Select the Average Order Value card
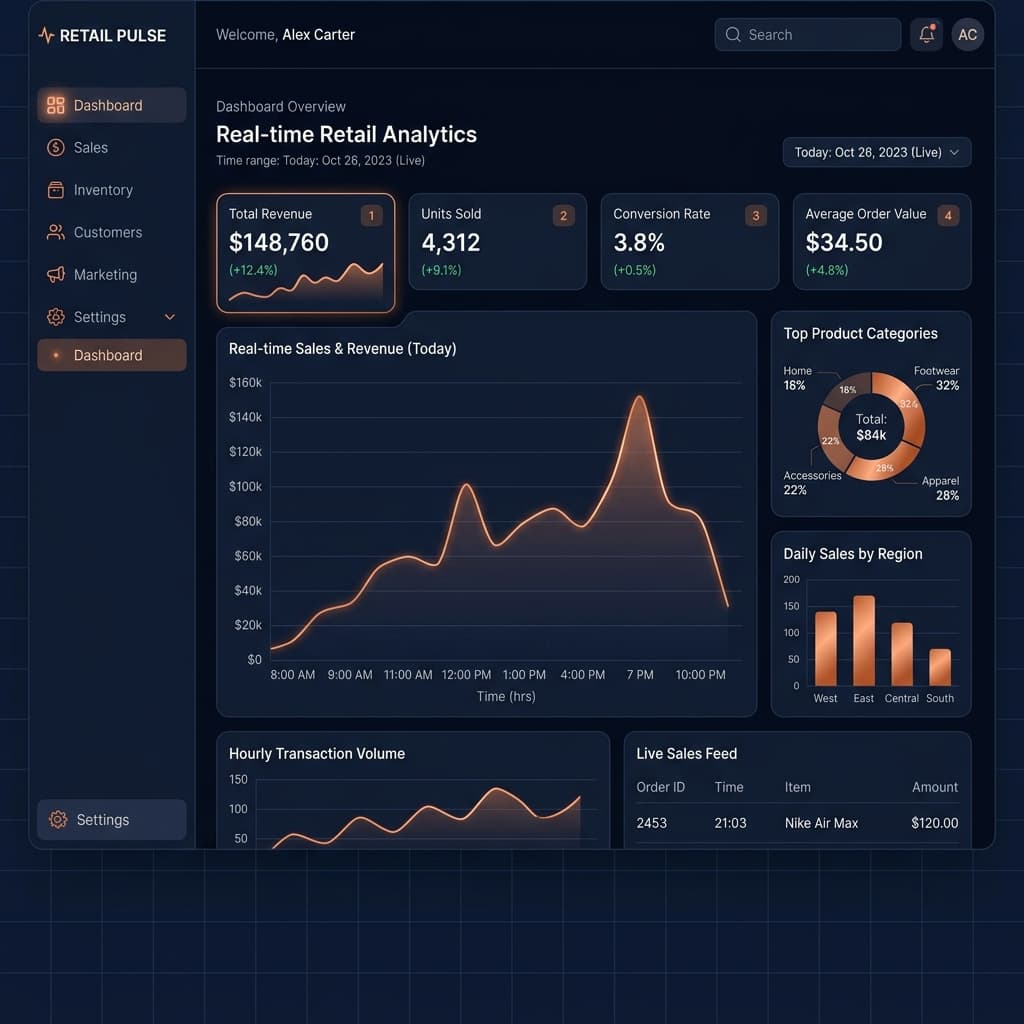 pos(882,242)
